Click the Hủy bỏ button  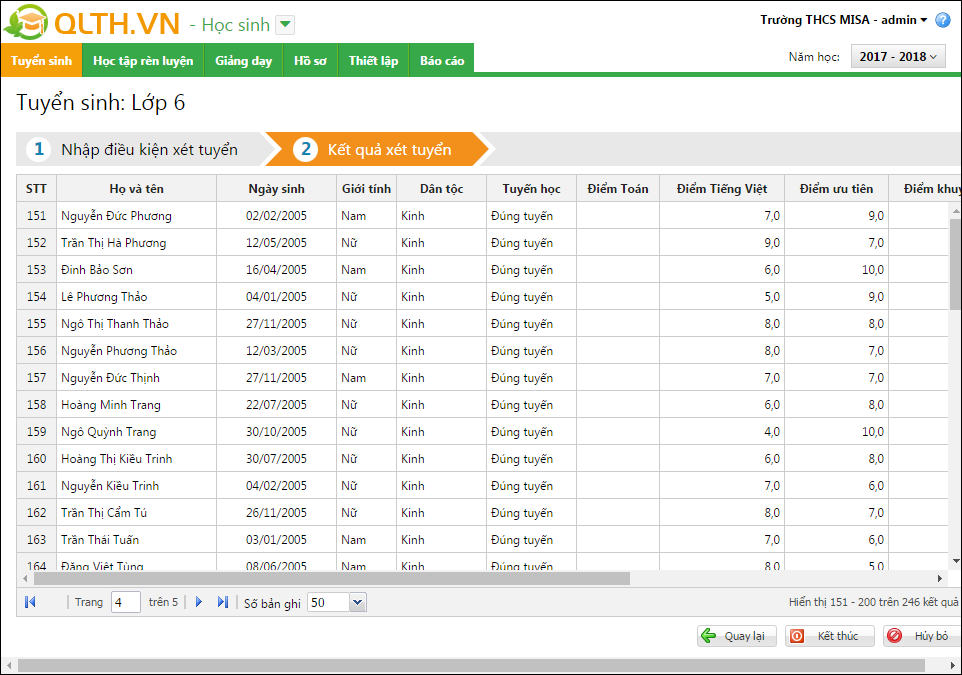tap(922, 636)
